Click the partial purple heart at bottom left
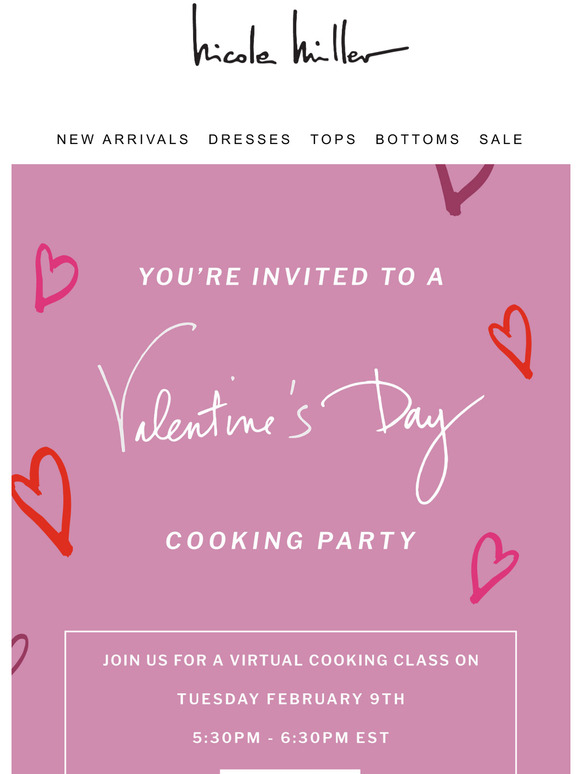This screenshot has width=580, height=774. [x=20, y=654]
